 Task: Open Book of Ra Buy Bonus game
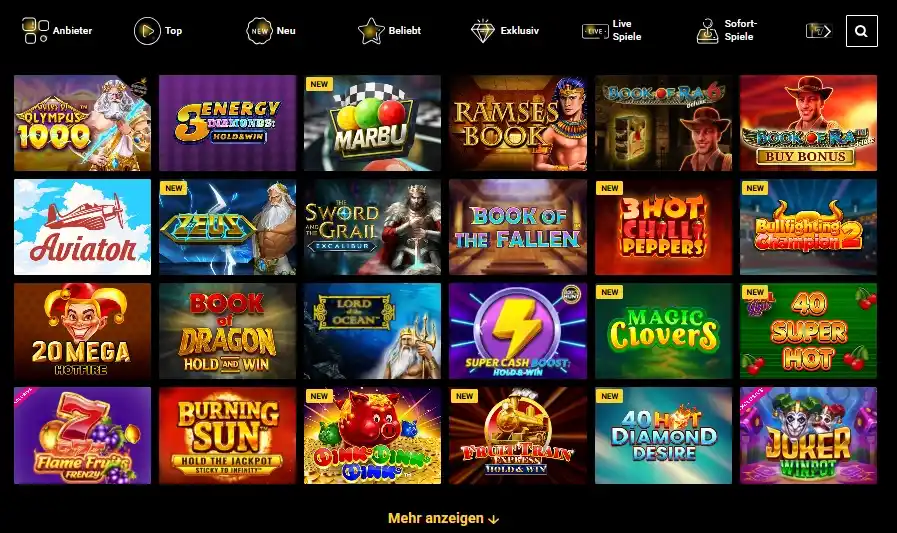coord(808,123)
